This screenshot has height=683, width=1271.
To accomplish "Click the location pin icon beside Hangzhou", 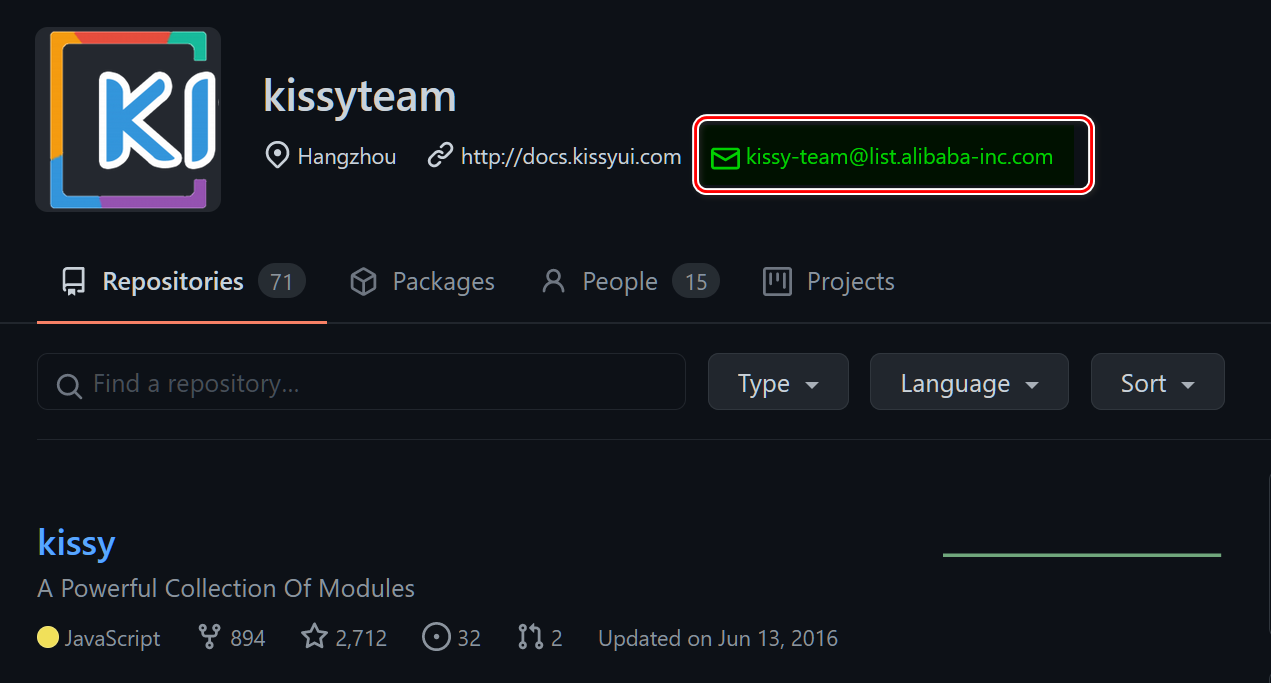I will 277,156.
